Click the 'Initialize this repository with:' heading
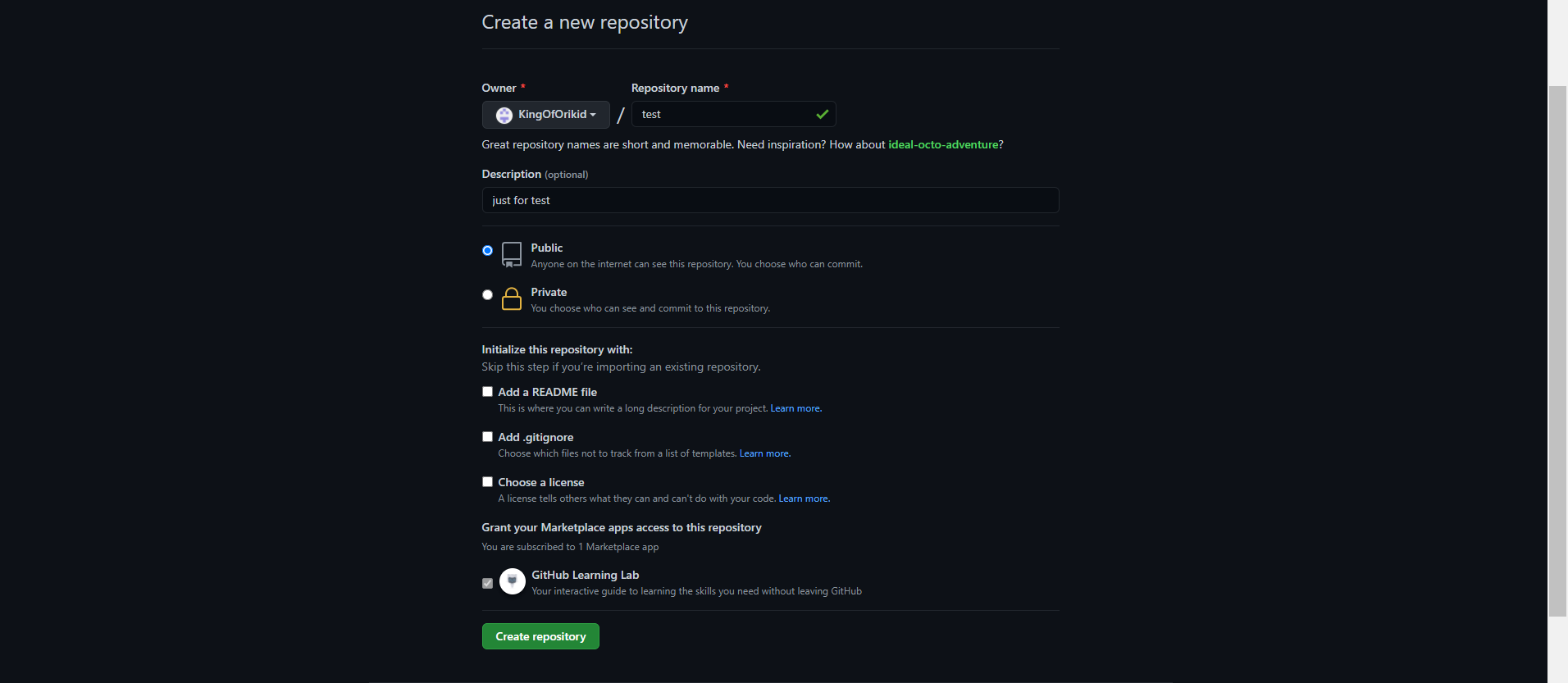 click(x=557, y=349)
